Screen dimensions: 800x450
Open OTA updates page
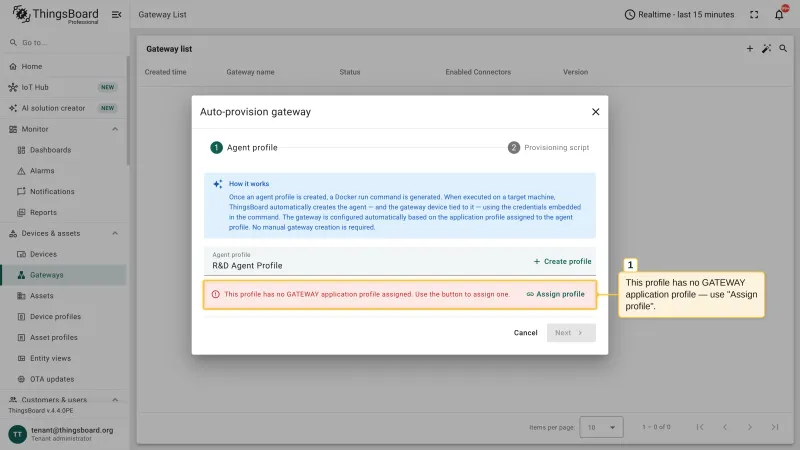[x=64, y=379]
